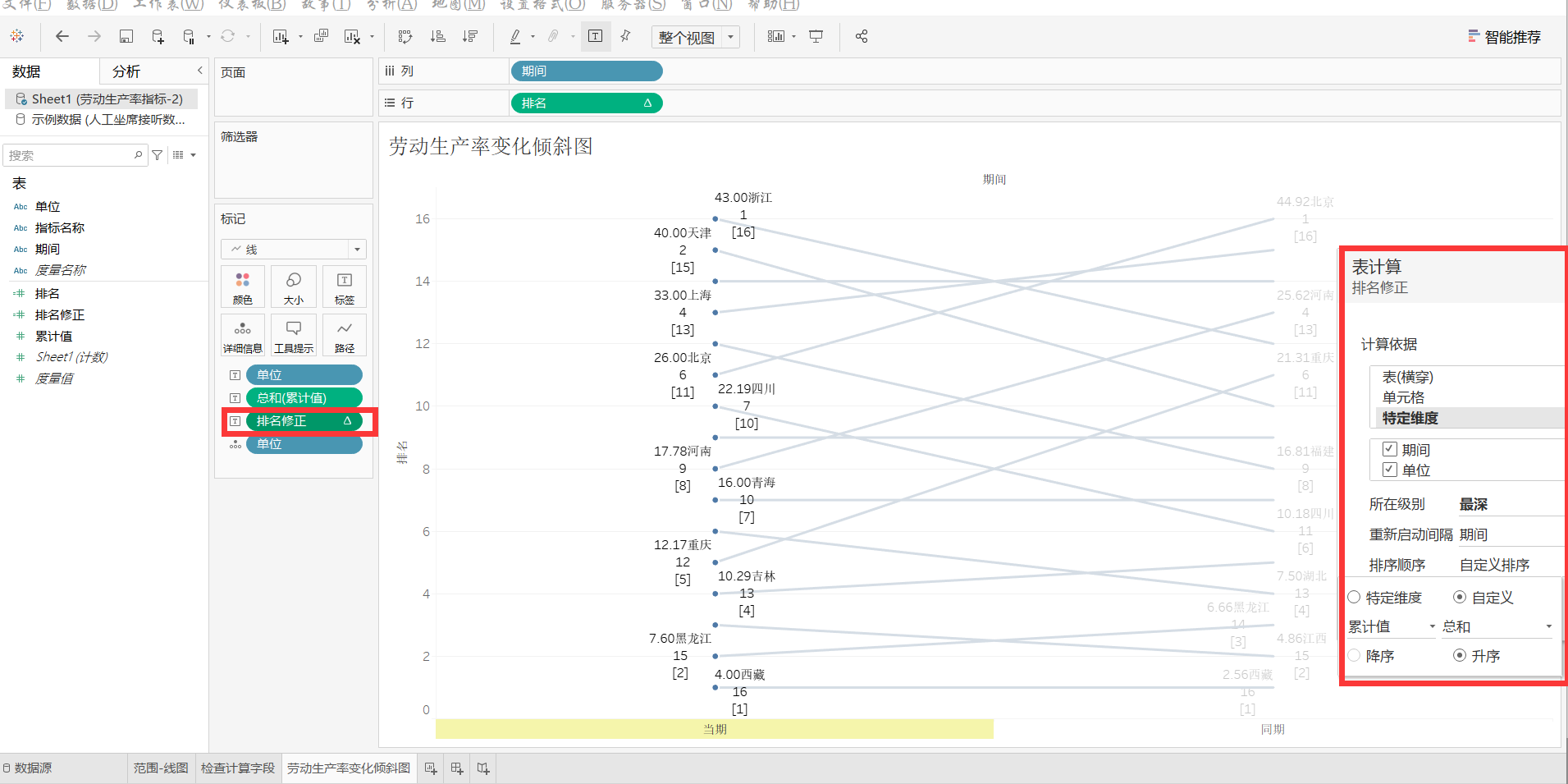Screen dimensions: 1568x784
Task: Select 单元格 in the 计算依据 list
Action: [1403, 397]
